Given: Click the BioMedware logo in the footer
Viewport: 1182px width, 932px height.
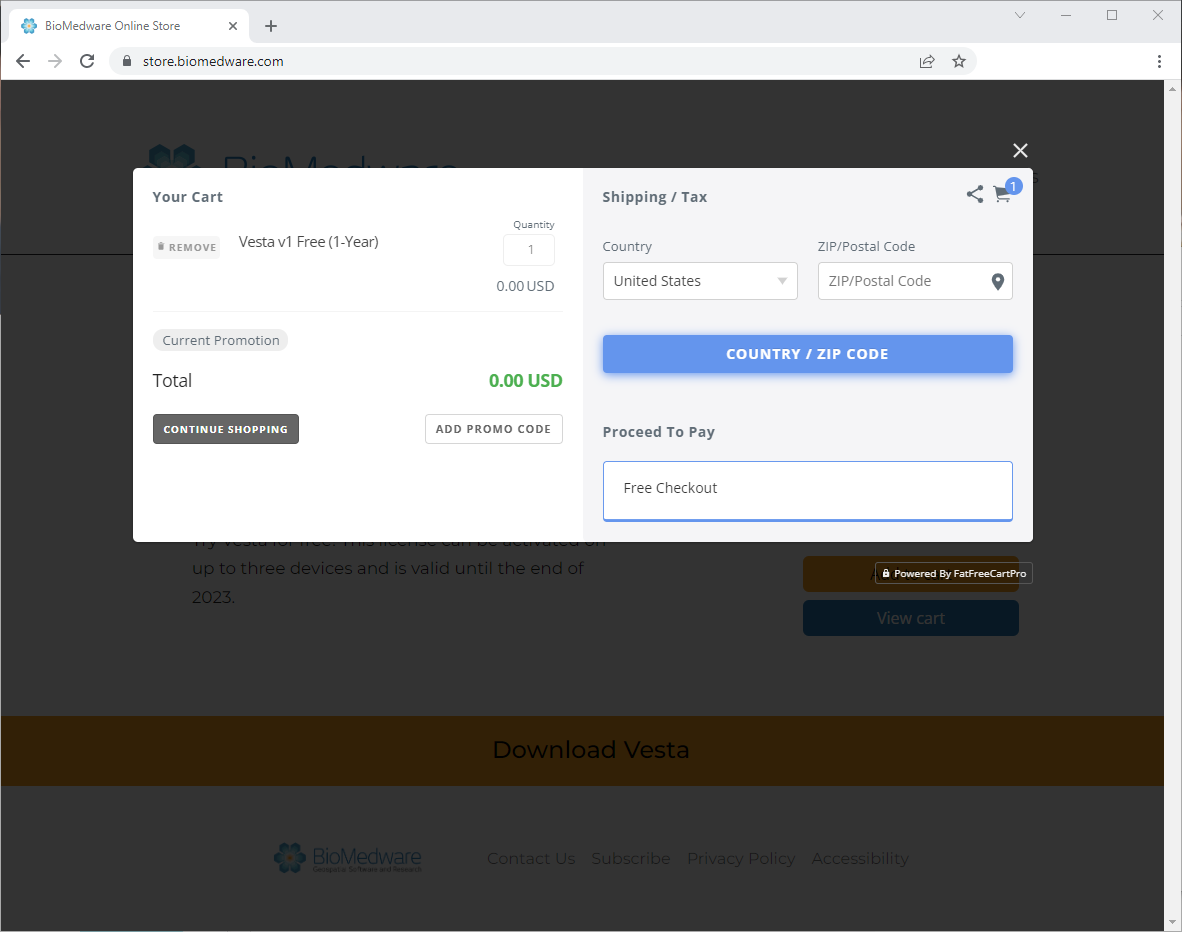Looking at the screenshot, I should (348, 858).
